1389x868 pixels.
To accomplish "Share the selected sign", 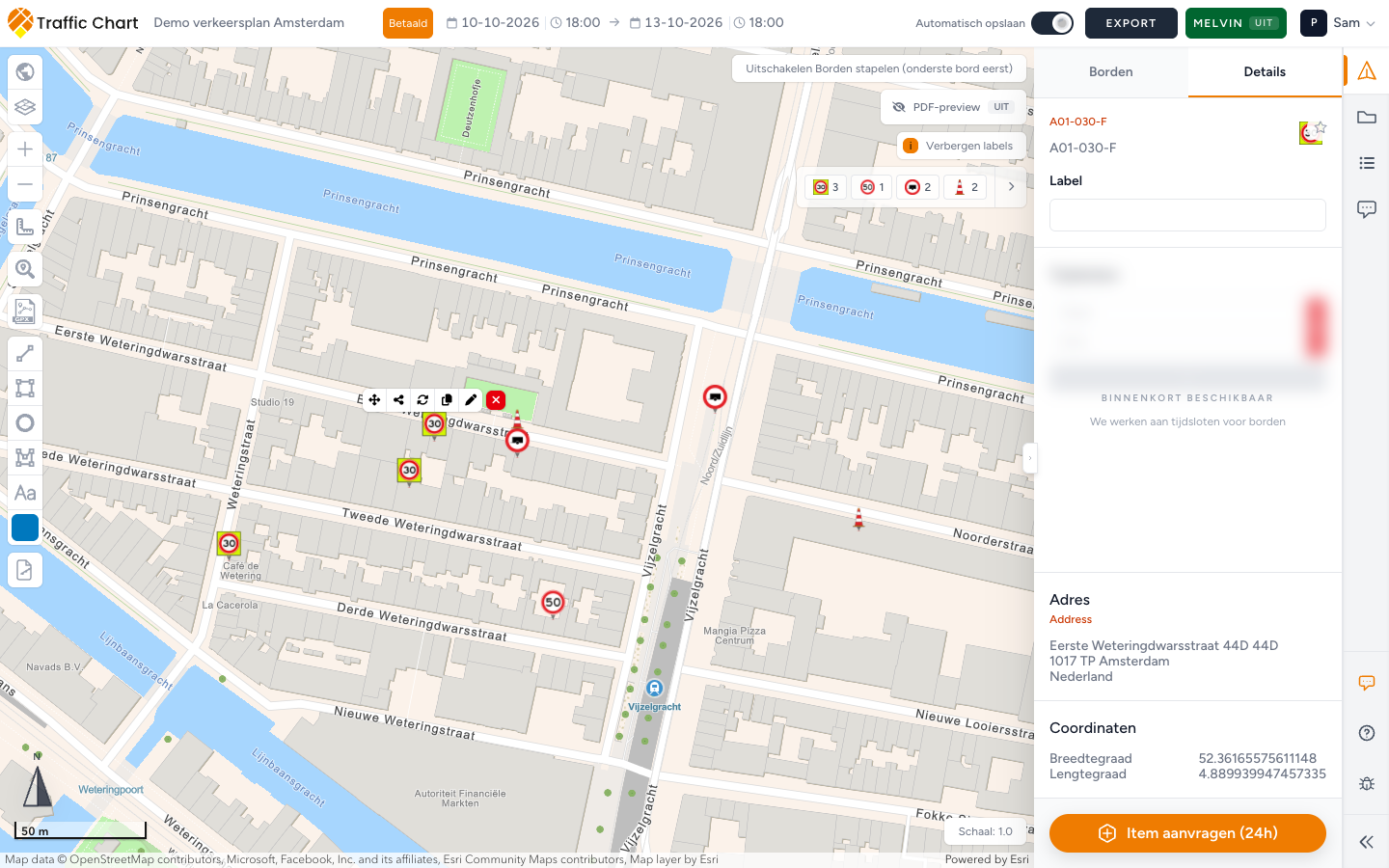I will tap(398, 399).
